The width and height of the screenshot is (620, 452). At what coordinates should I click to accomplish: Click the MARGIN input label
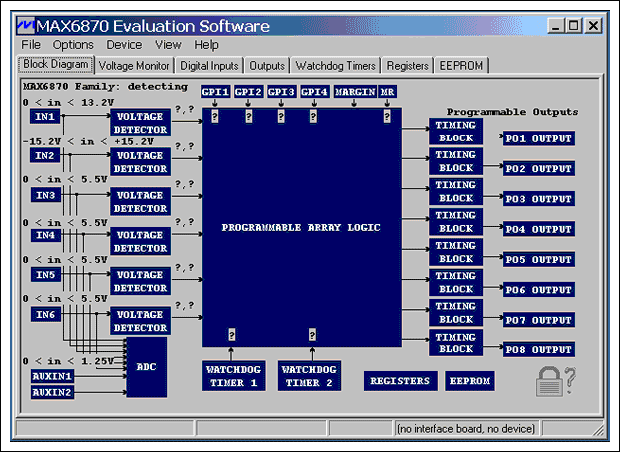(354, 91)
